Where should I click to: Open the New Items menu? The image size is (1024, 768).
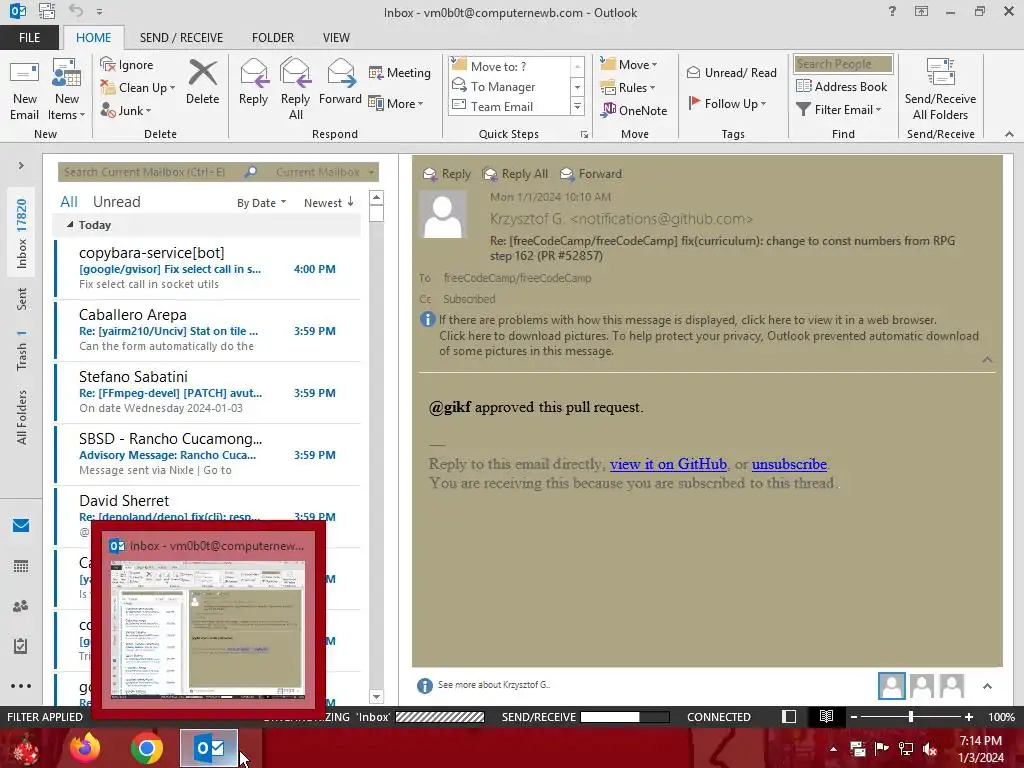67,89
